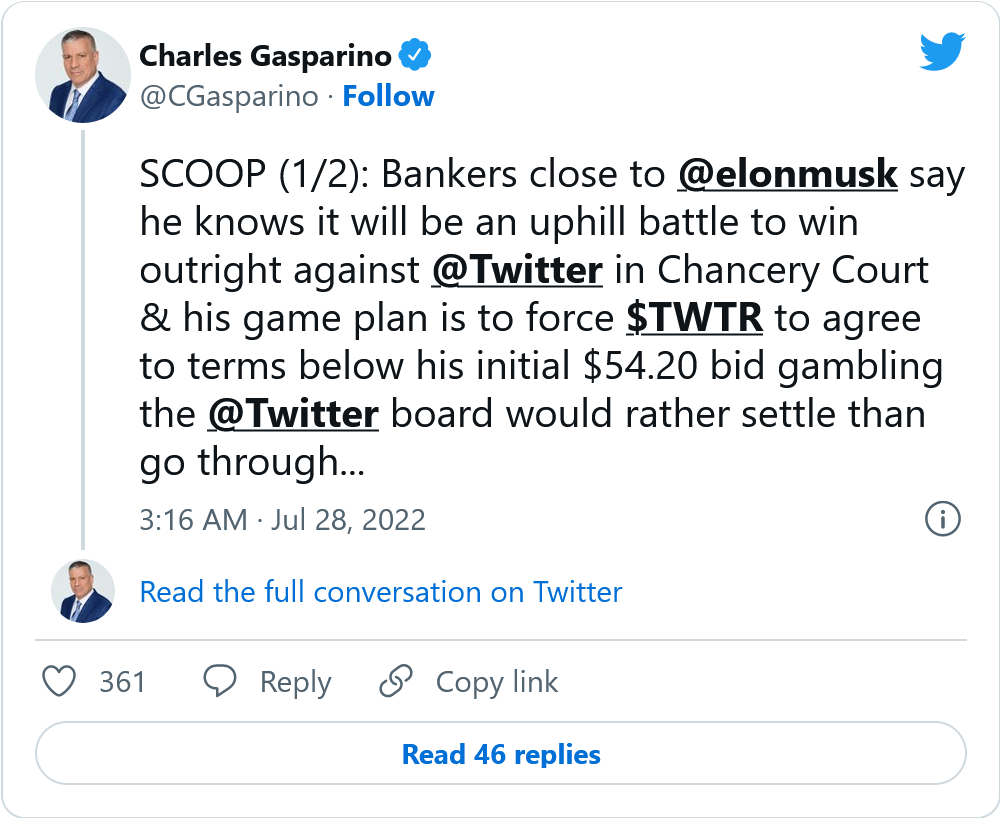Click @Twitter mention before 'in Chancery Court'
Viewport: 1000px width, 818px height.
tap(517, 271)
